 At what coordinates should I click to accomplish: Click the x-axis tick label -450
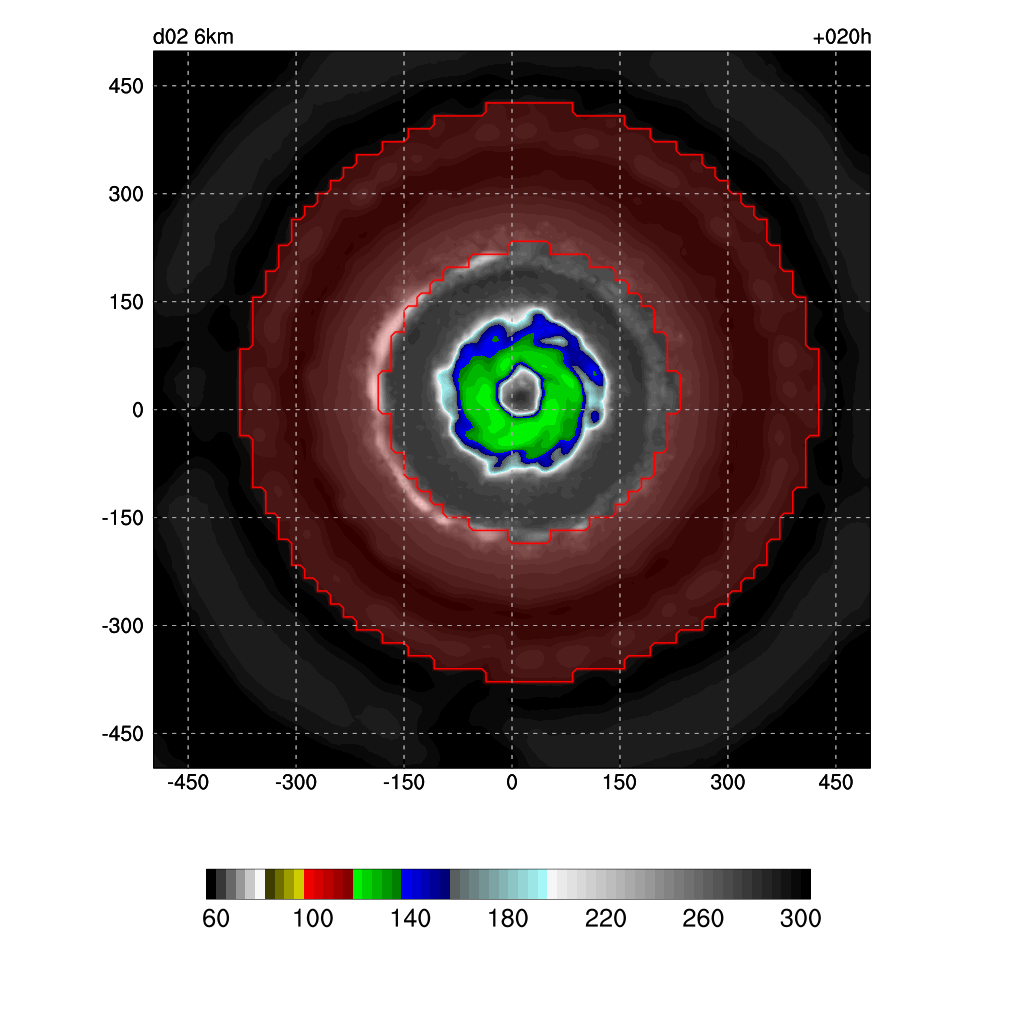click(187, 782)
